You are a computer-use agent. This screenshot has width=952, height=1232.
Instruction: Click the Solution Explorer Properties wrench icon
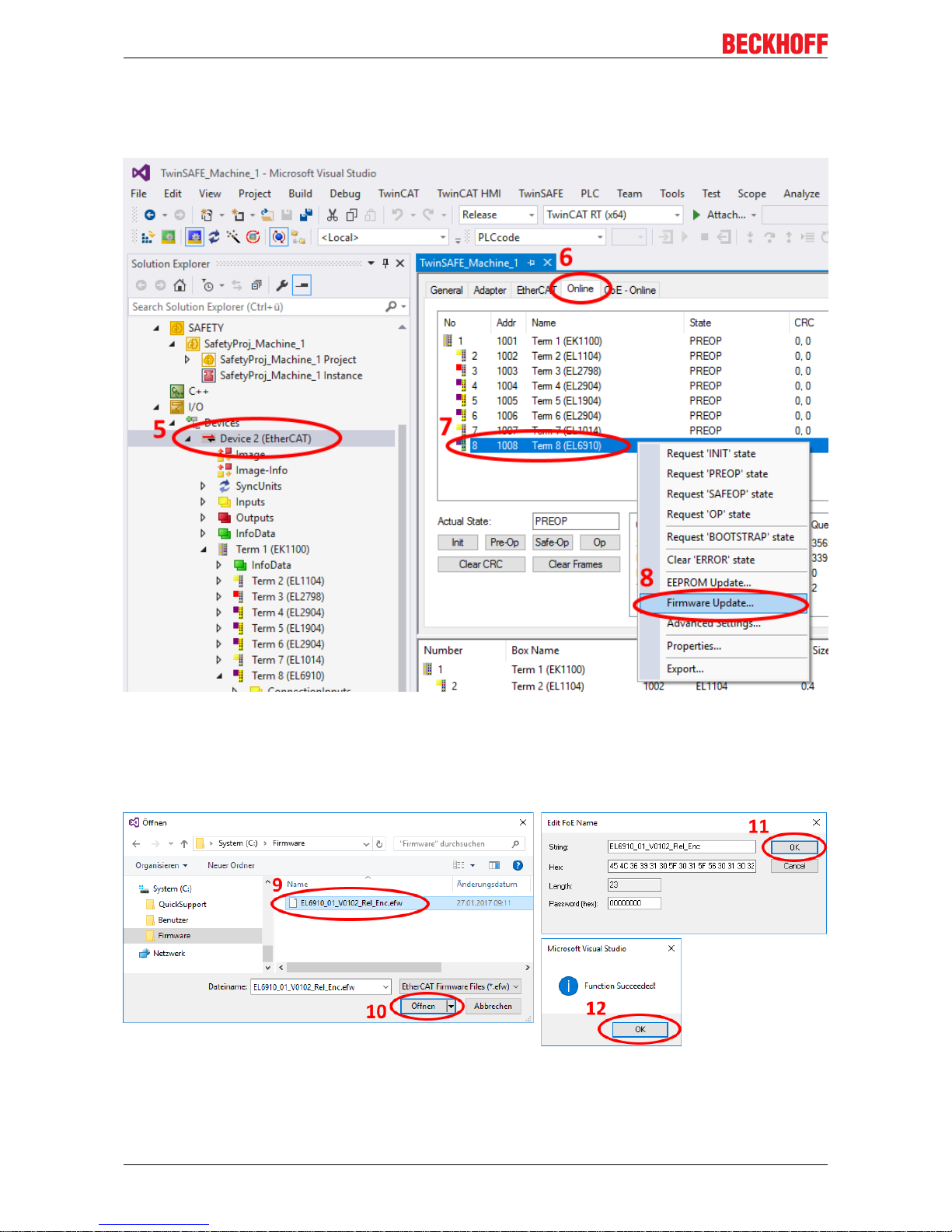pos(282,285)
